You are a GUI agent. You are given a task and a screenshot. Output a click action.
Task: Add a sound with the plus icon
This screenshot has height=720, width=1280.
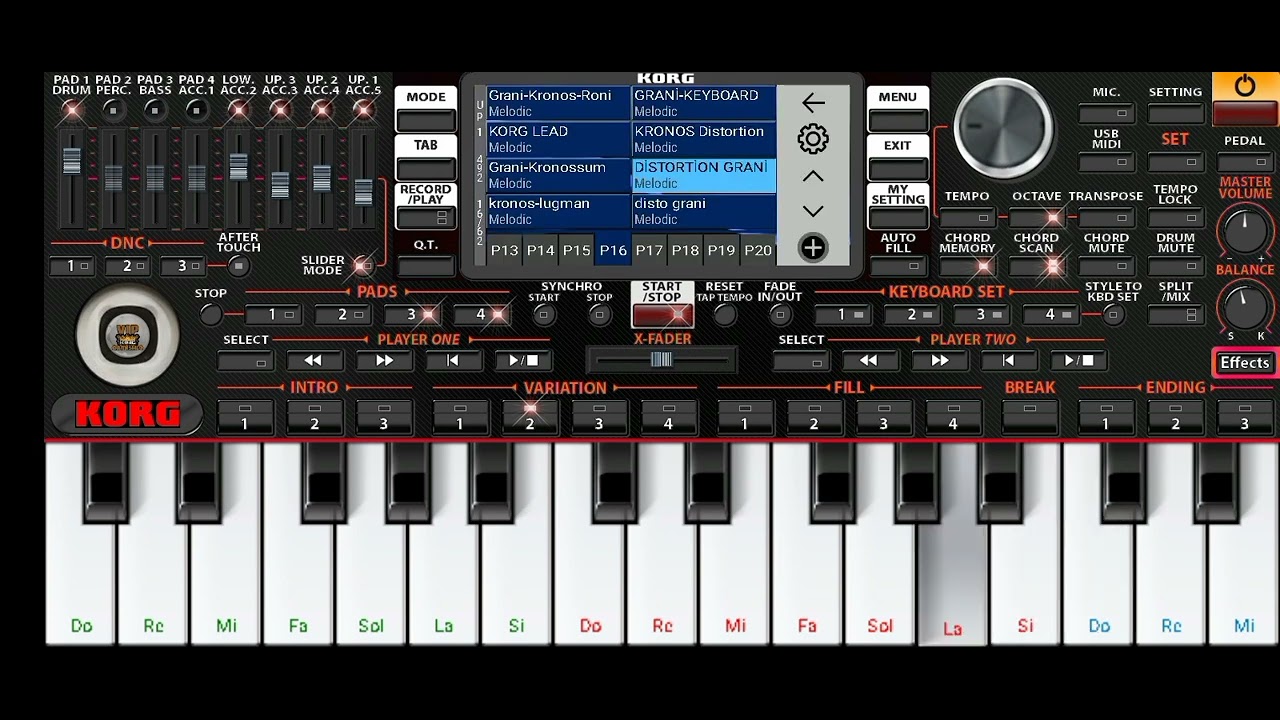[x=813, y=248]
